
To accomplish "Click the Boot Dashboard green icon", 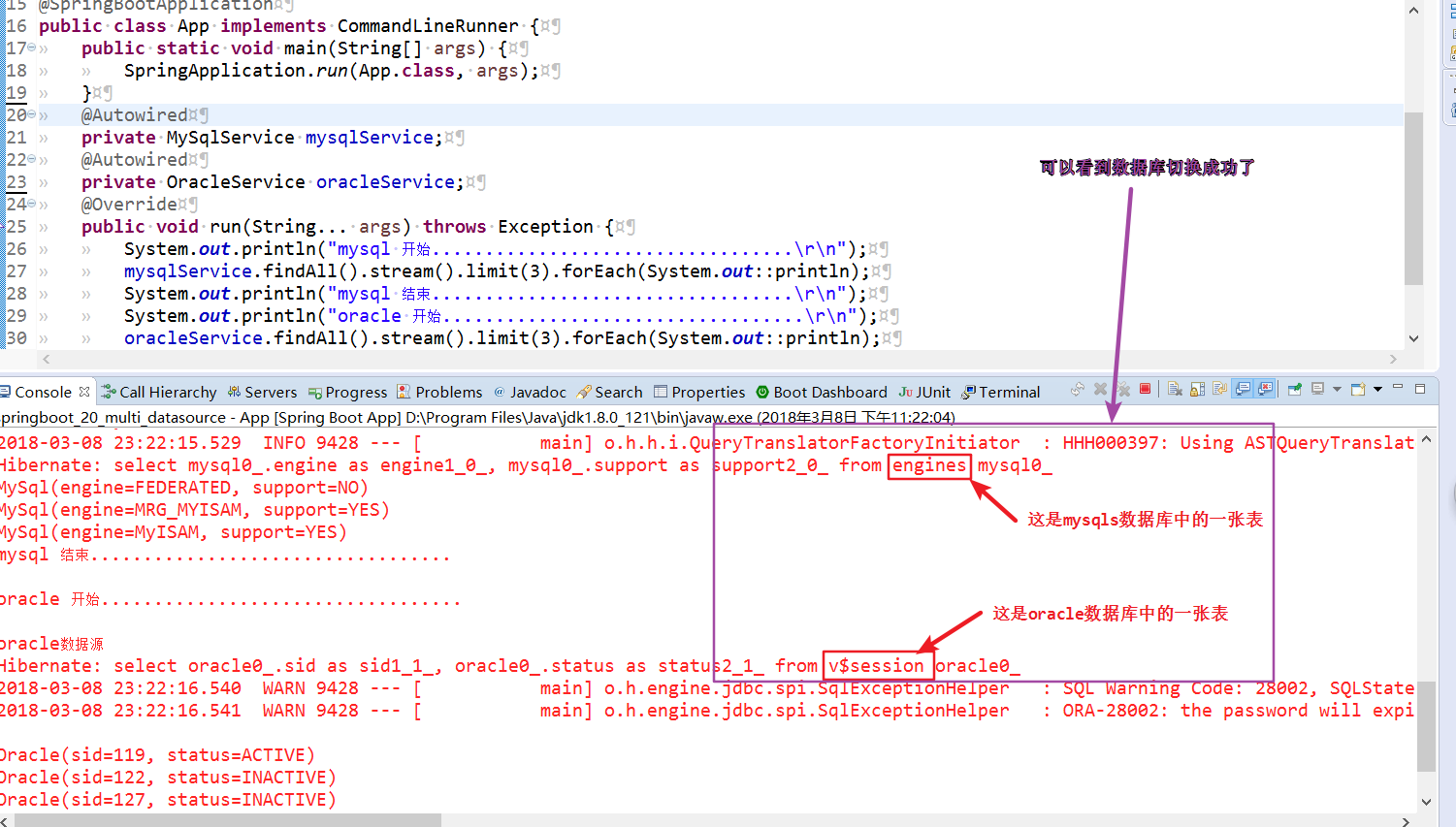I will 762,392.
